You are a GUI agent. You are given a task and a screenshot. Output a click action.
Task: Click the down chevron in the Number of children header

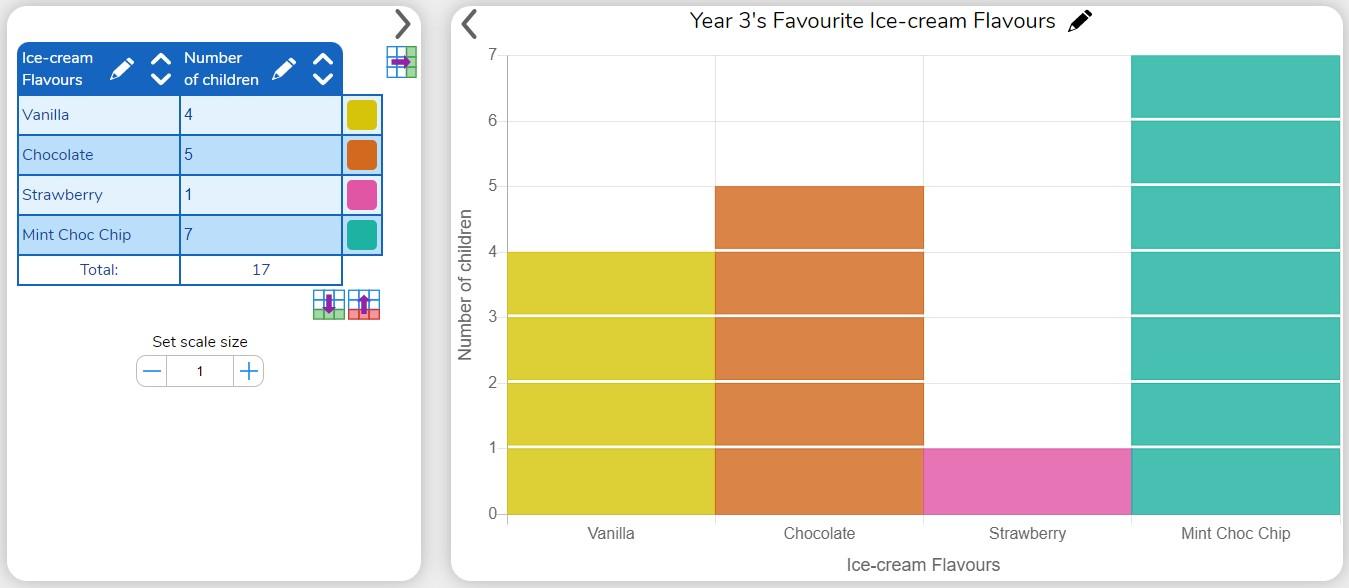(322, 79)
